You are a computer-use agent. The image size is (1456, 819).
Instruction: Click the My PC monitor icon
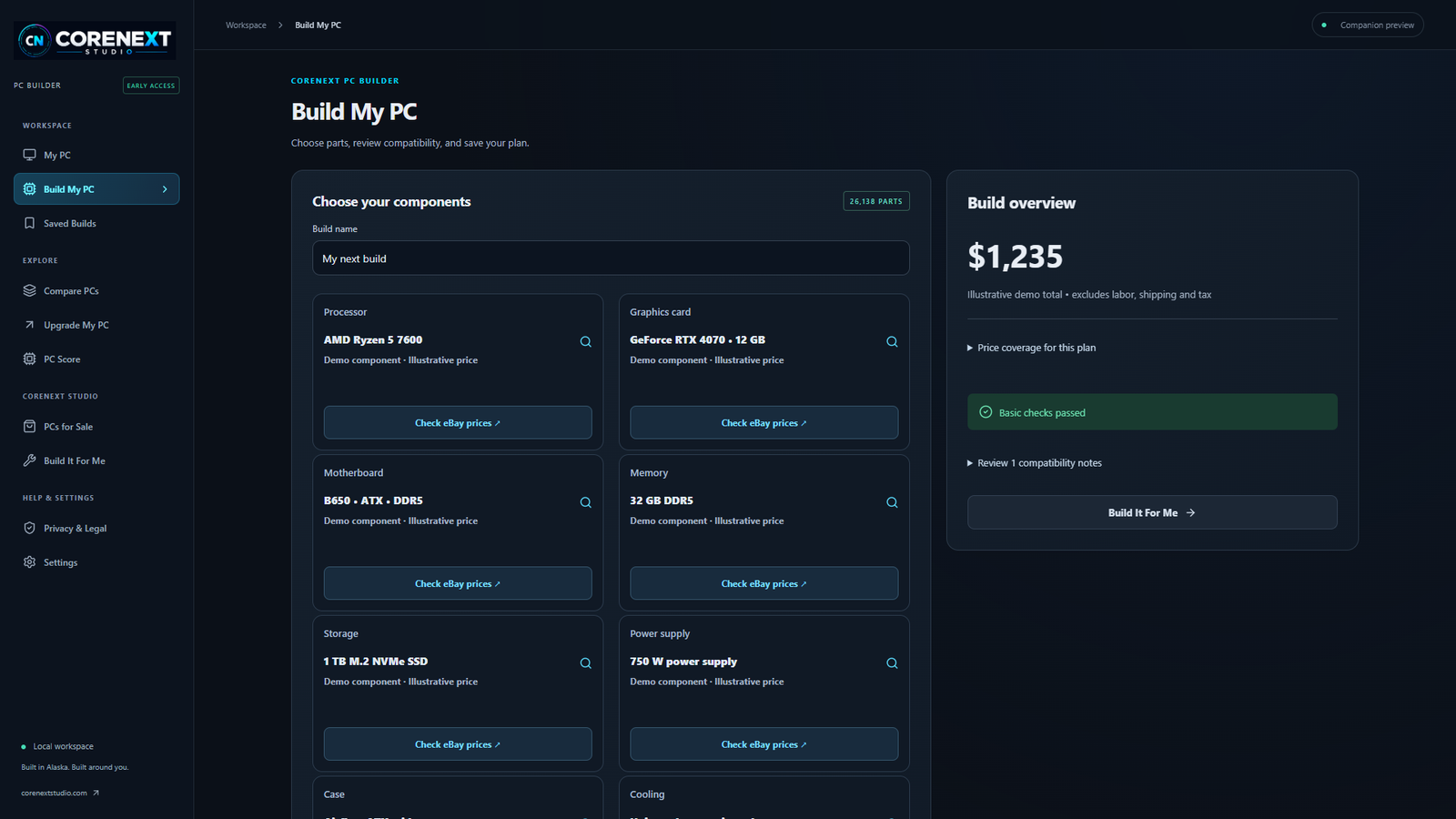click(x=29, y=155)
